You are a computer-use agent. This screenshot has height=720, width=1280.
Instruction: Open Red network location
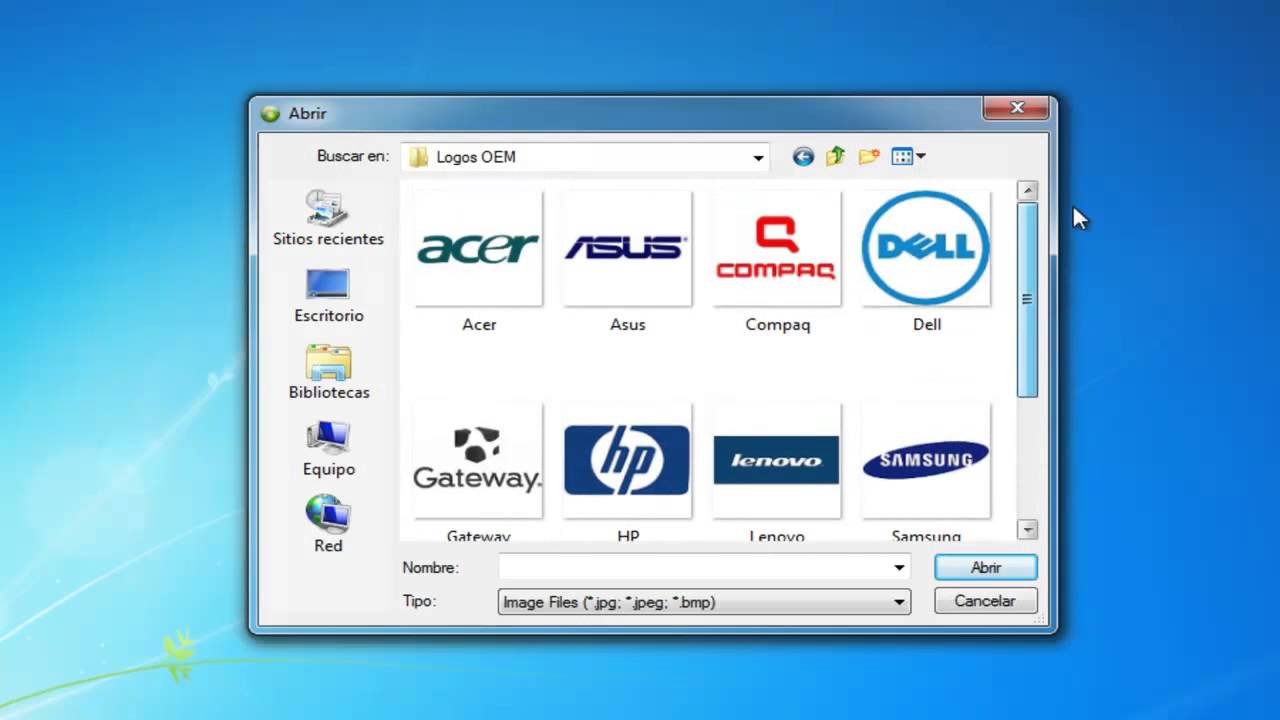click(x=328, y=525)
